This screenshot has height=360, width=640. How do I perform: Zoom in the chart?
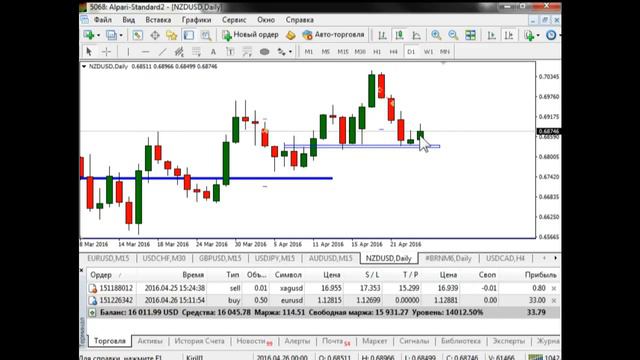pos(436,35)
